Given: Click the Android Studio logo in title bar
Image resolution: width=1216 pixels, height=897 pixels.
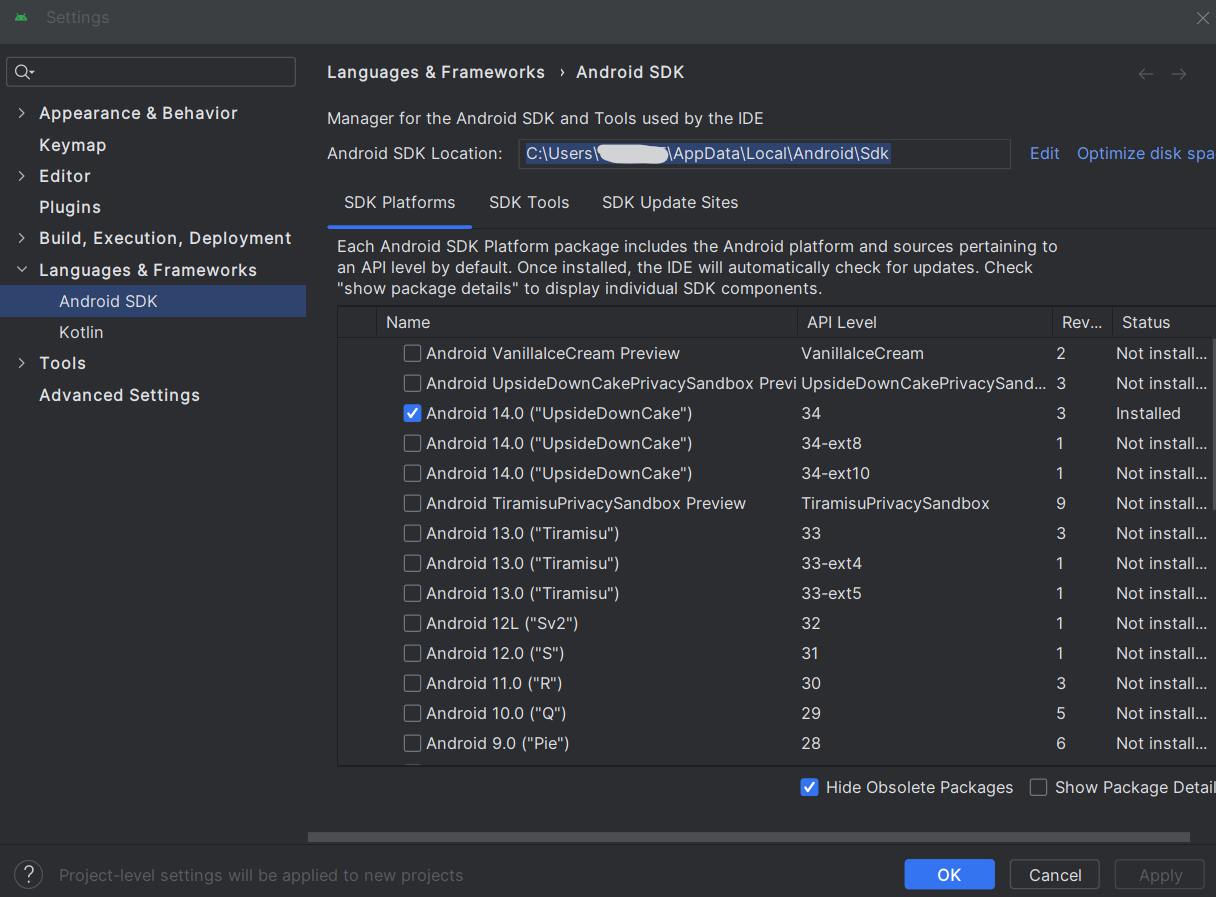Looking at the screenshot, I should tap(21, 18).
